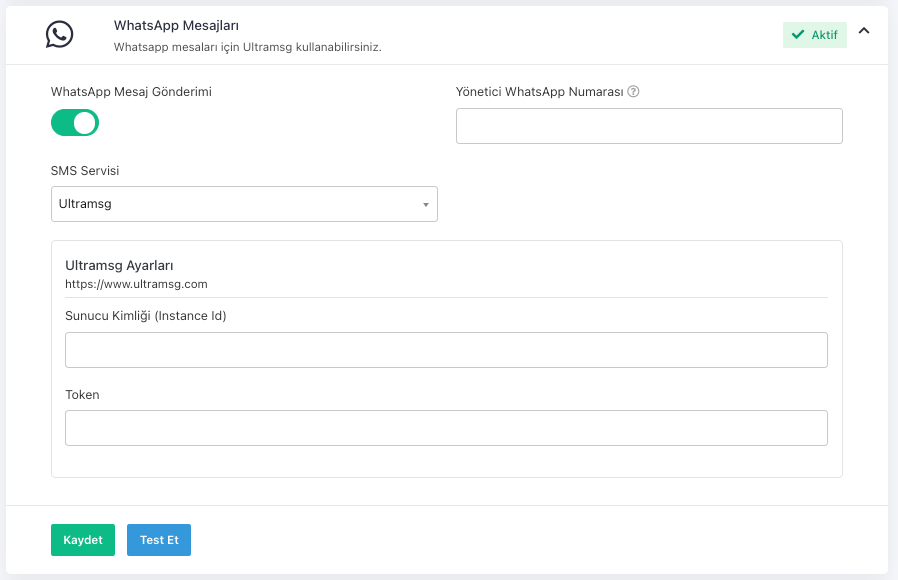Click the help icon beside Yönetici WhatsApp Numarası

[x=633, y=92]
